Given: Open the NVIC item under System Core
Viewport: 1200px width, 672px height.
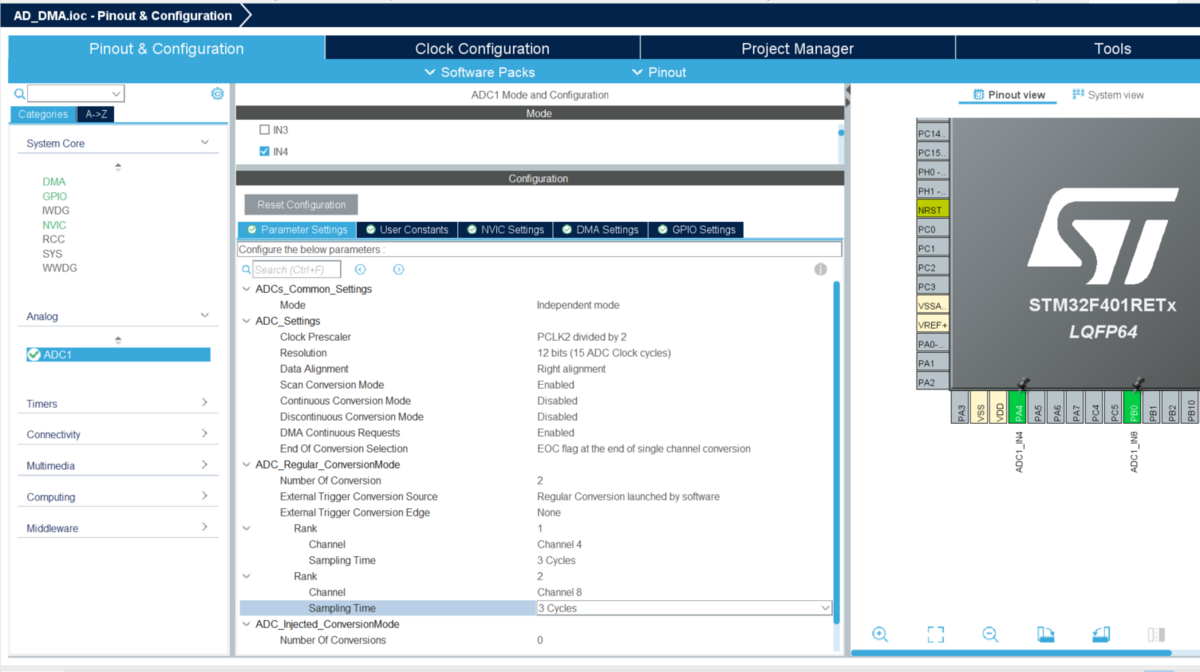Looking at the screenshot, I should tap(54, 225).
